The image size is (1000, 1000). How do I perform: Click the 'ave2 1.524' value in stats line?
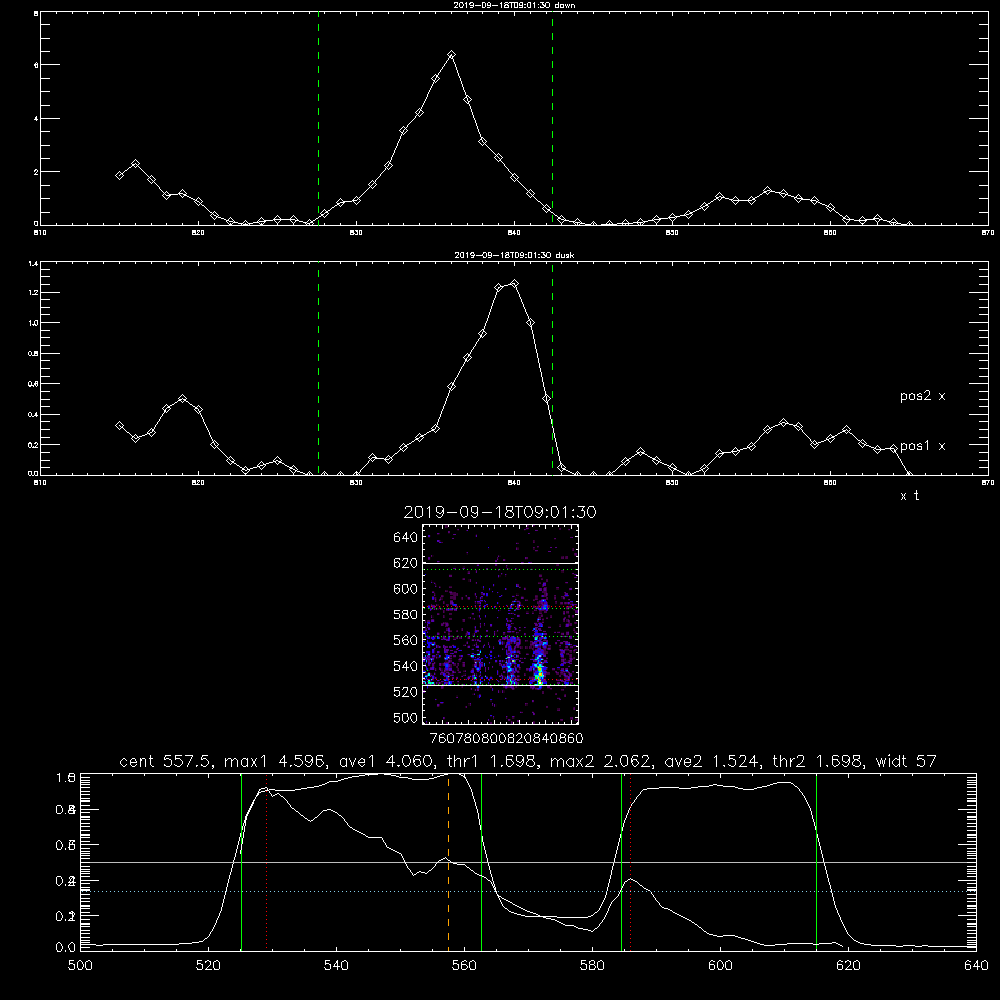pos(713,761)
